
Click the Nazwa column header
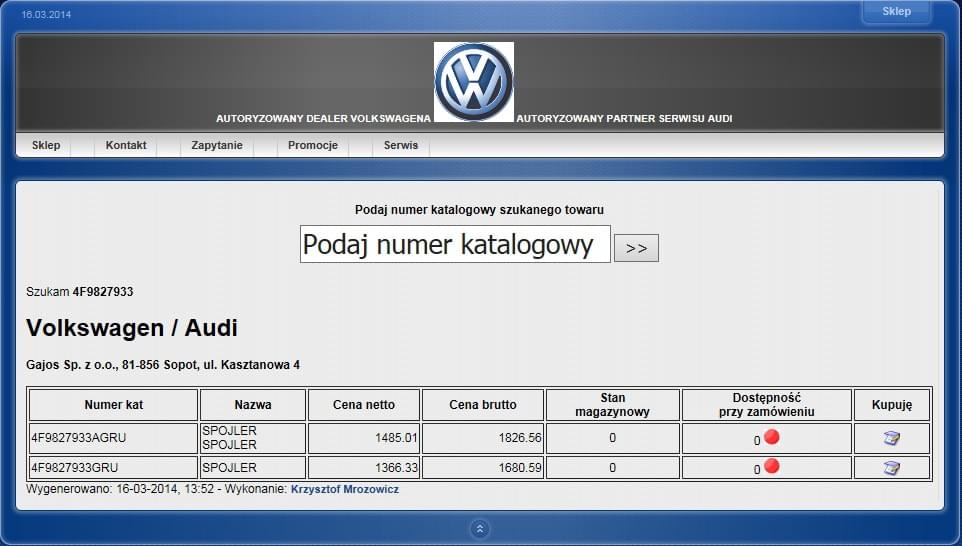click(x=253, y=405)
